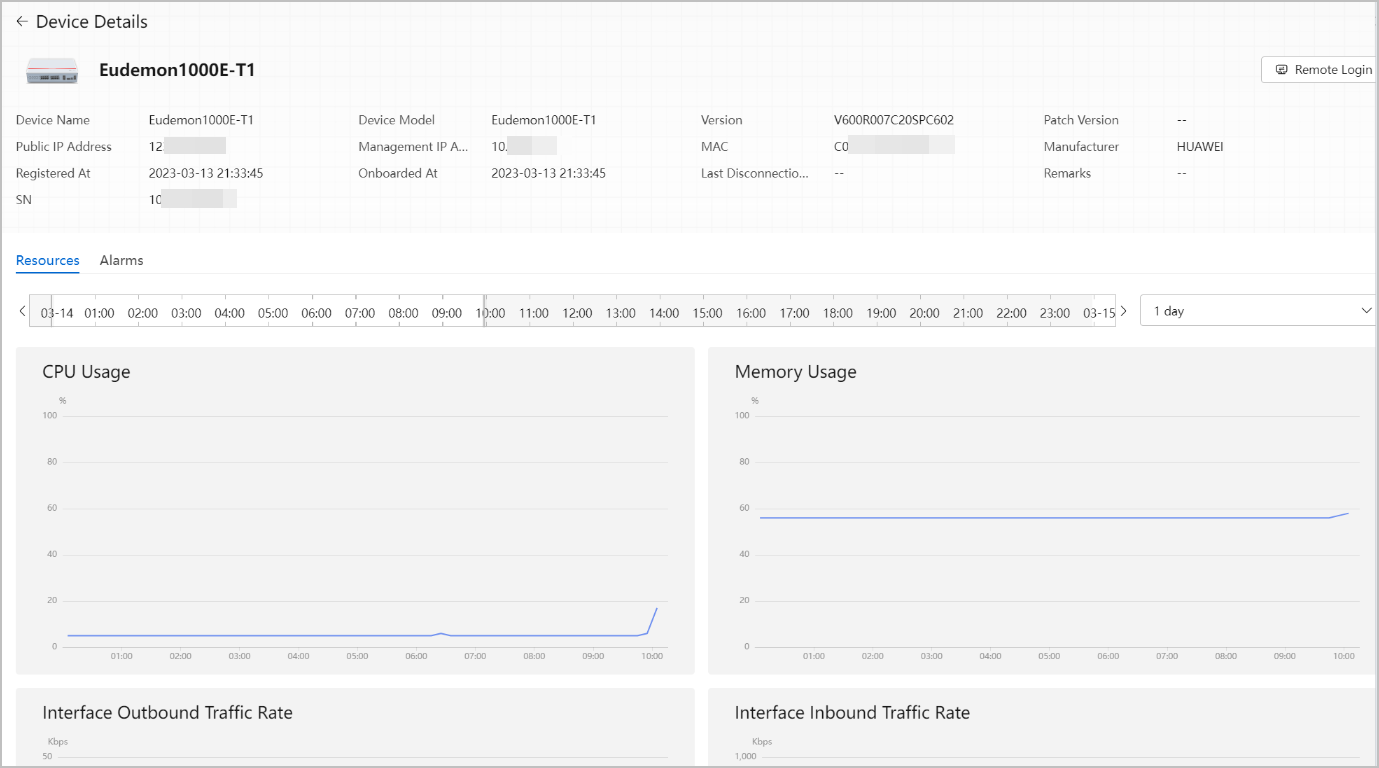Viewport: 1379px width, 768px height.
Task: Go back using the Device Details arrow
Action: coord(22,21)
